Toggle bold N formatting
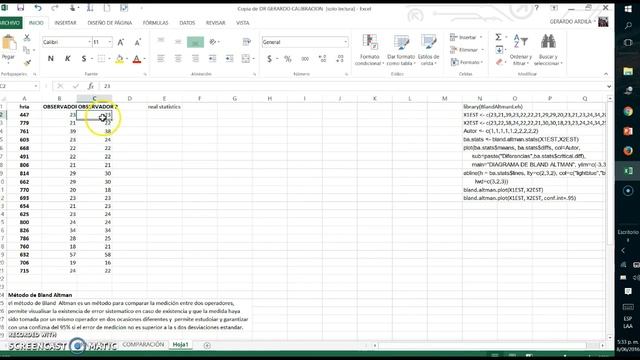This screenshot has width=640, height=360. [51, 59]
